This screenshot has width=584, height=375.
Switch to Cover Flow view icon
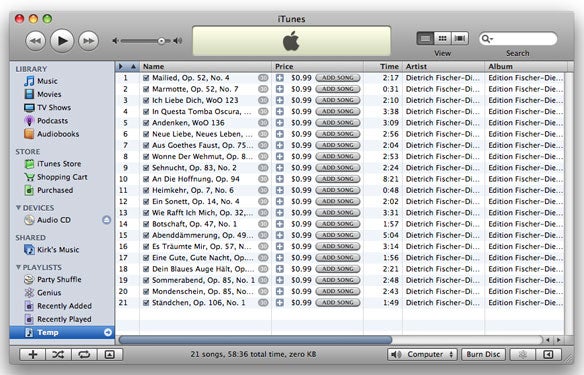pos(460,38)
